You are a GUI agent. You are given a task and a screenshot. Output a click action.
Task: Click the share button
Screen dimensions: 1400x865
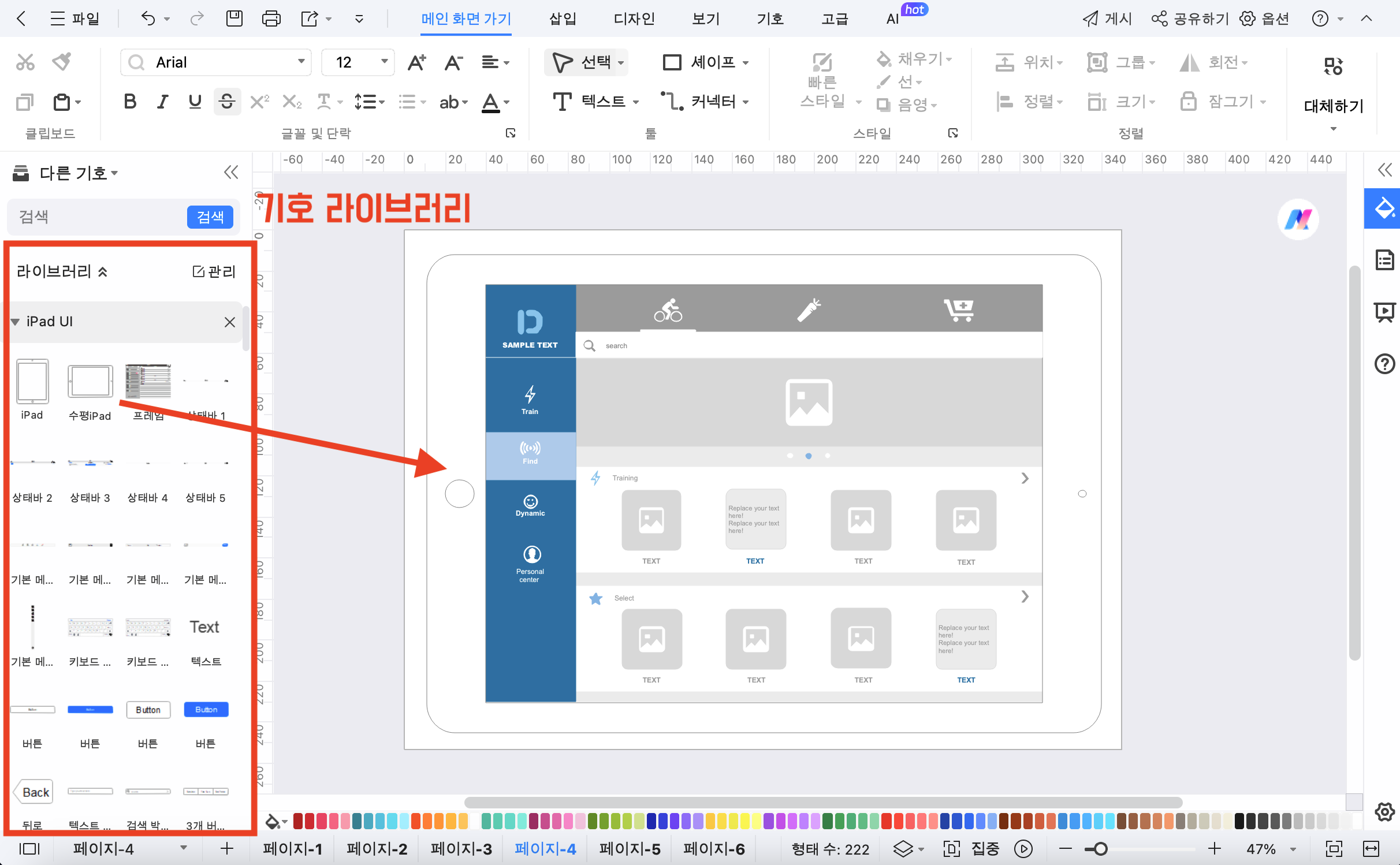click(x=1190, y=19)
